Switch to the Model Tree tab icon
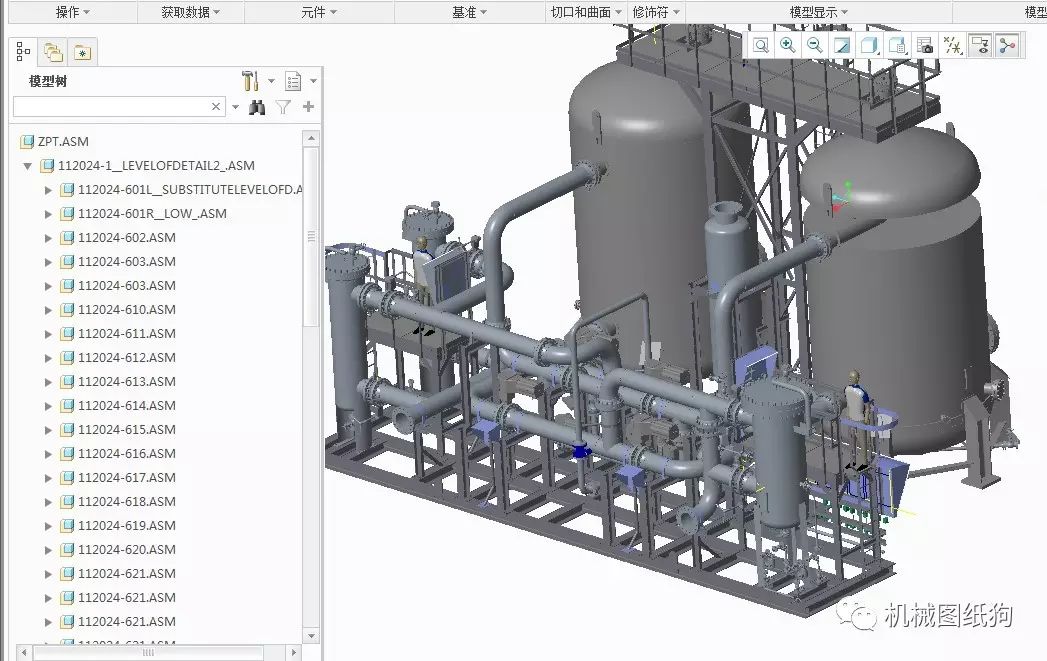The image size is (1047, 661). coord(23,51)
